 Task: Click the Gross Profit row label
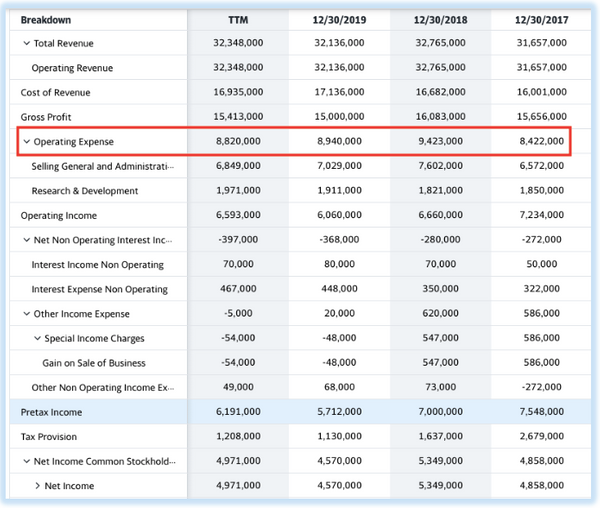click(46, 117)
